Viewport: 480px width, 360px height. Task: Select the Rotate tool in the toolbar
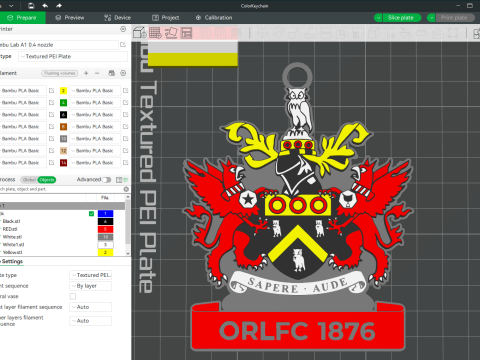point(279,33)
